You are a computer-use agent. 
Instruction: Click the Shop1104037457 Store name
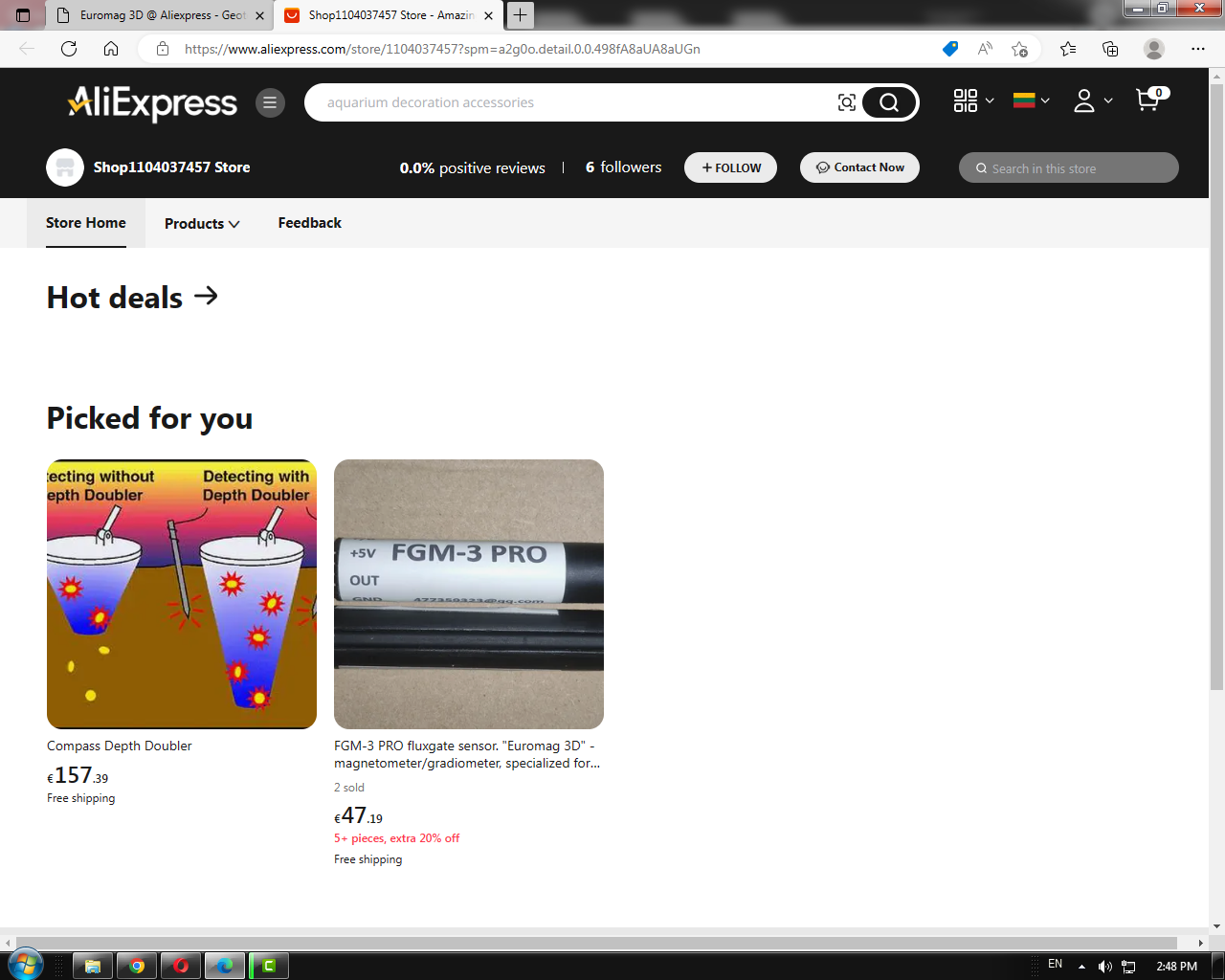pyautogui.click(x=172, y=167)
